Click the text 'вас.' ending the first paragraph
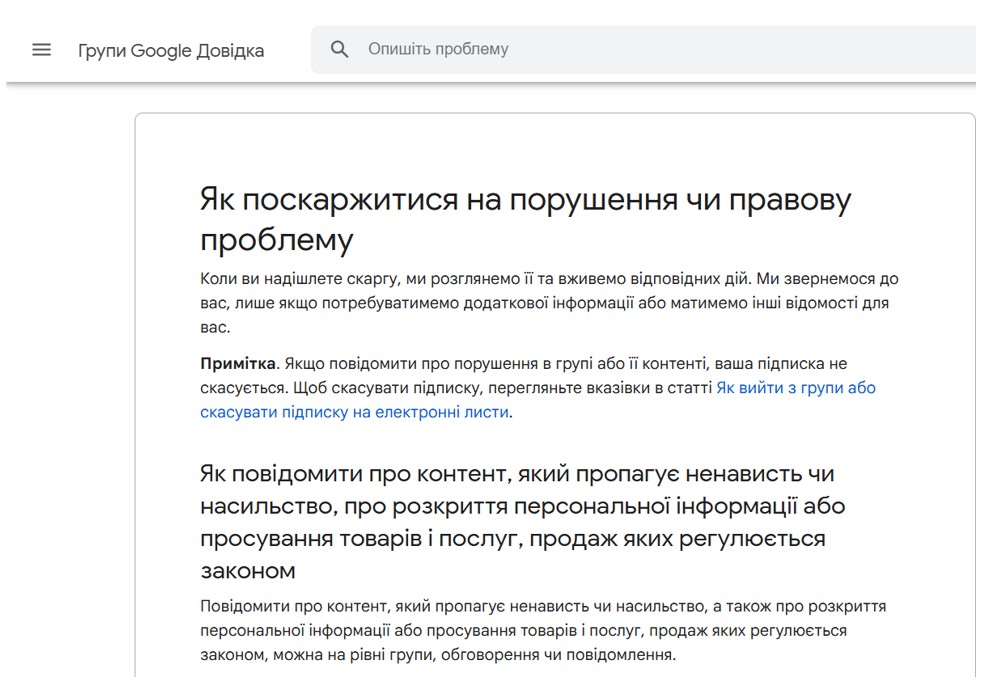1005x682 pixels. (x=215, y=327)
